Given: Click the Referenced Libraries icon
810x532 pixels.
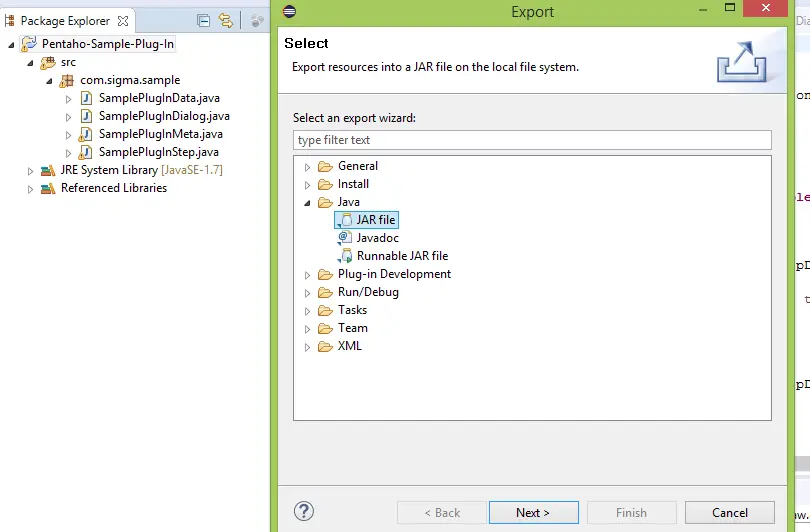Looking at the screenshot, I should tap(48, 189).
